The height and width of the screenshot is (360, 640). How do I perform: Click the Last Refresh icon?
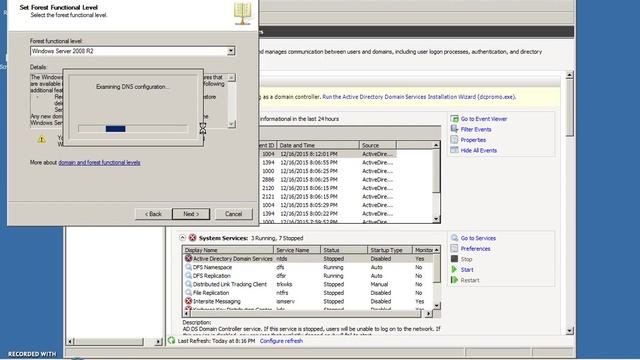coord(171,340)
